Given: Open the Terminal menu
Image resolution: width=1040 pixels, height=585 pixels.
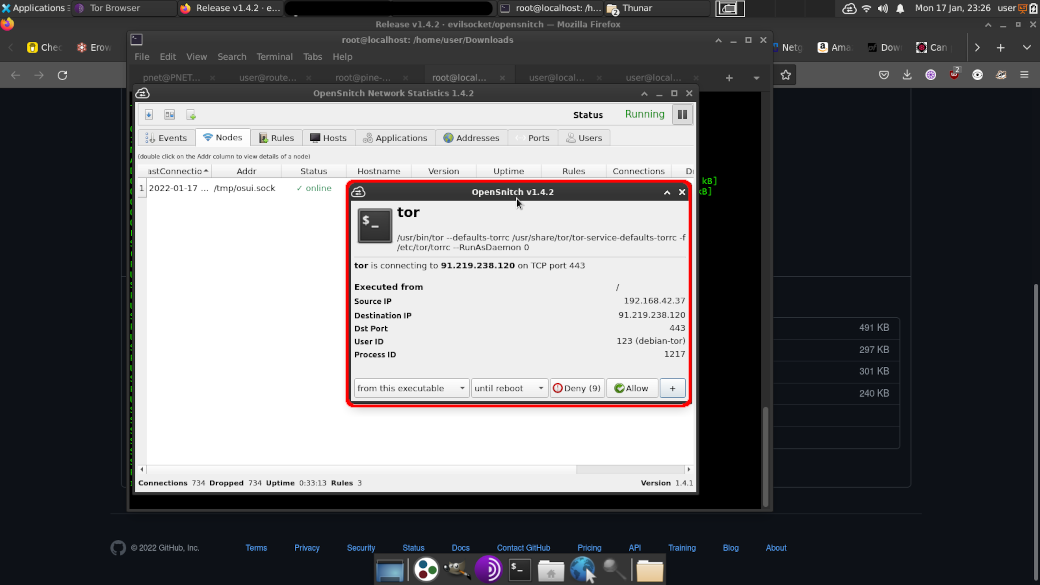Looking at the screenshot, I should coord(275,57).
